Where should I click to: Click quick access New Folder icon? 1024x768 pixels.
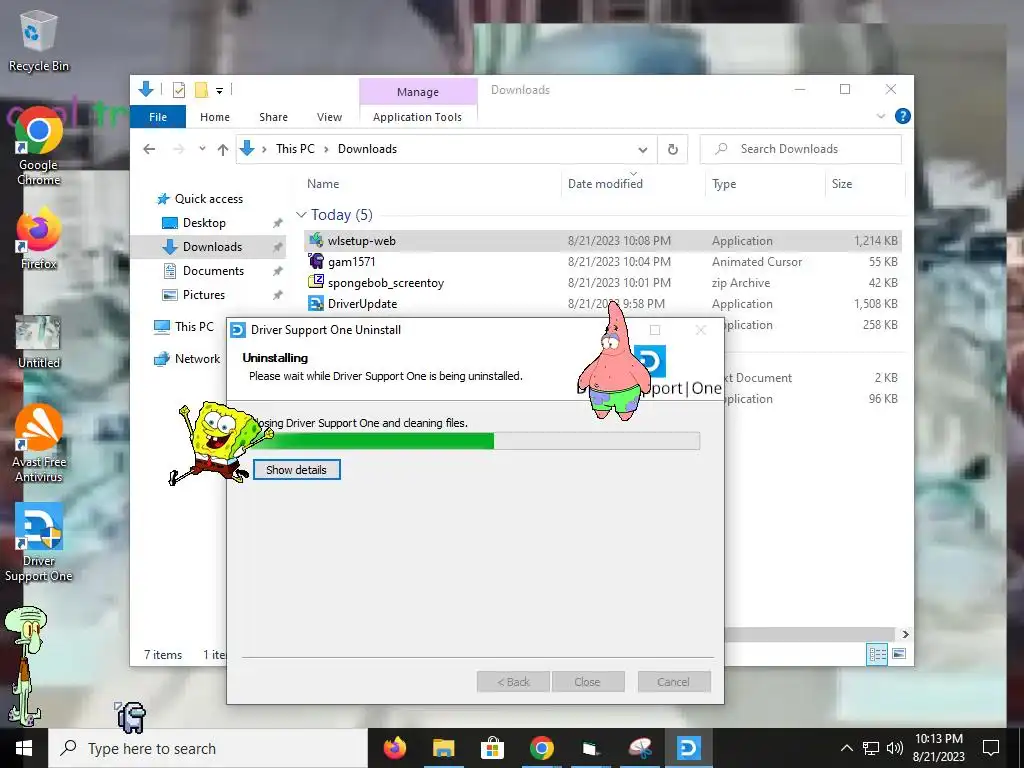(201, 90)
